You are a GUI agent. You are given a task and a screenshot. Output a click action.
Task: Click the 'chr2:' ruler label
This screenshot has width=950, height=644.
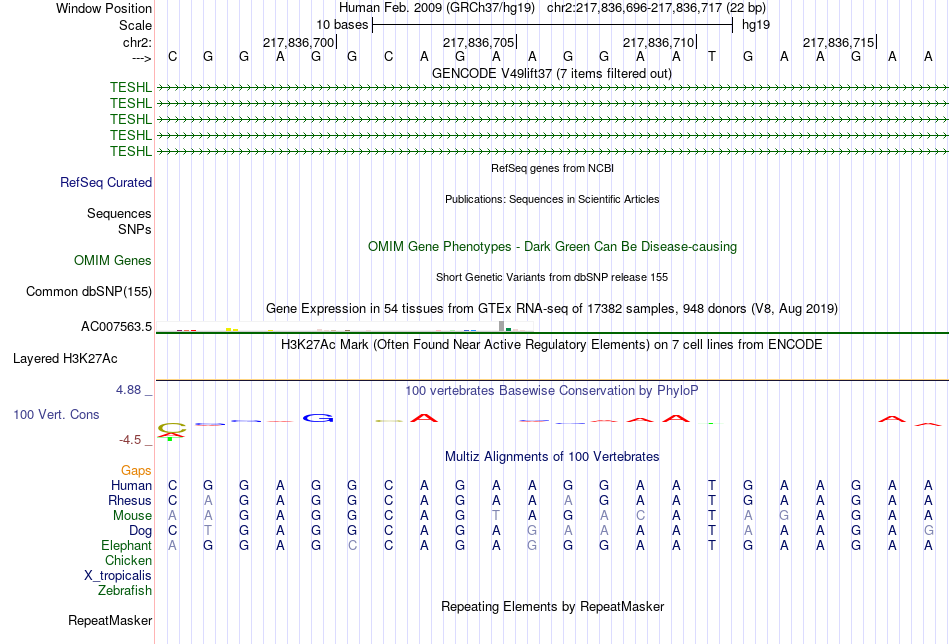coord(137,42)
